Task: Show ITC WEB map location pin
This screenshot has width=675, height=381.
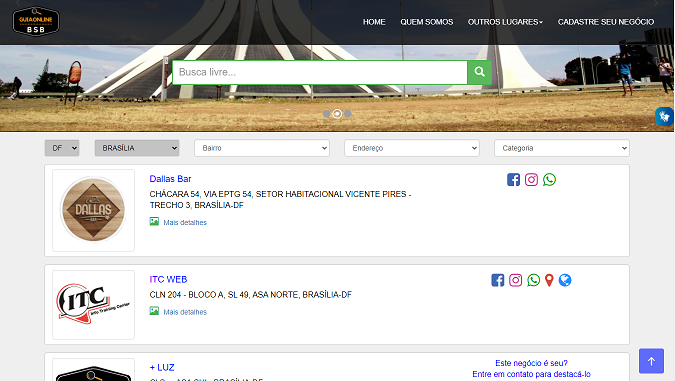Action: [x=549, y=280]
